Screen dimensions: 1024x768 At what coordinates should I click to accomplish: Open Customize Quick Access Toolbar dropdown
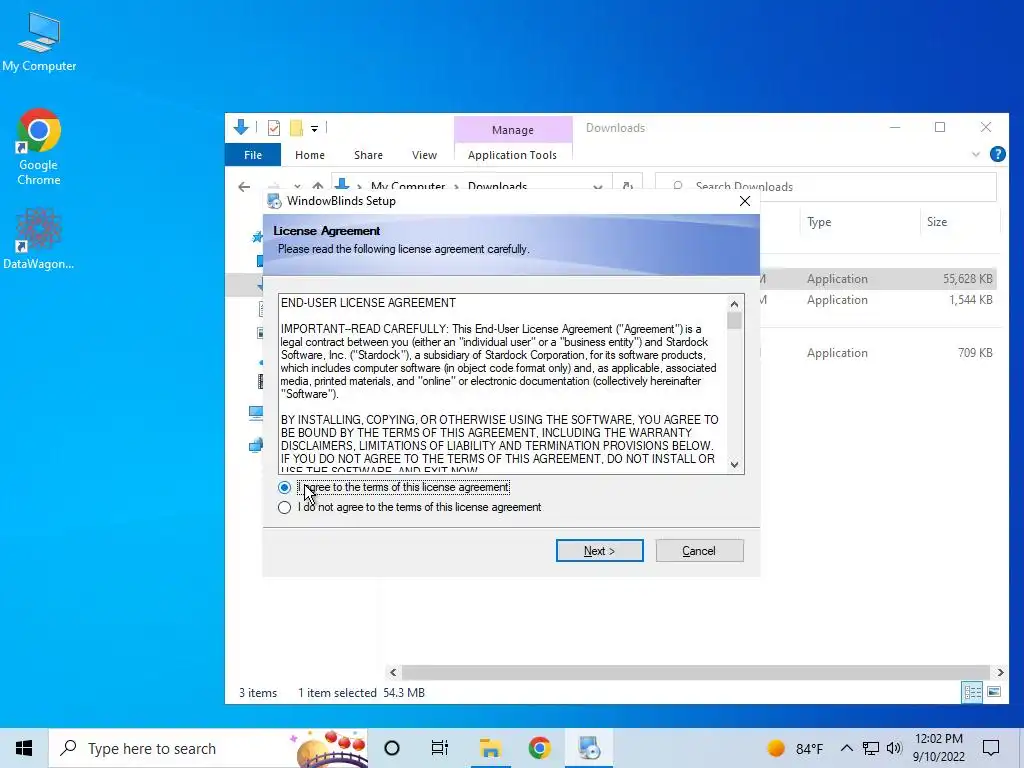click(315, 129)
